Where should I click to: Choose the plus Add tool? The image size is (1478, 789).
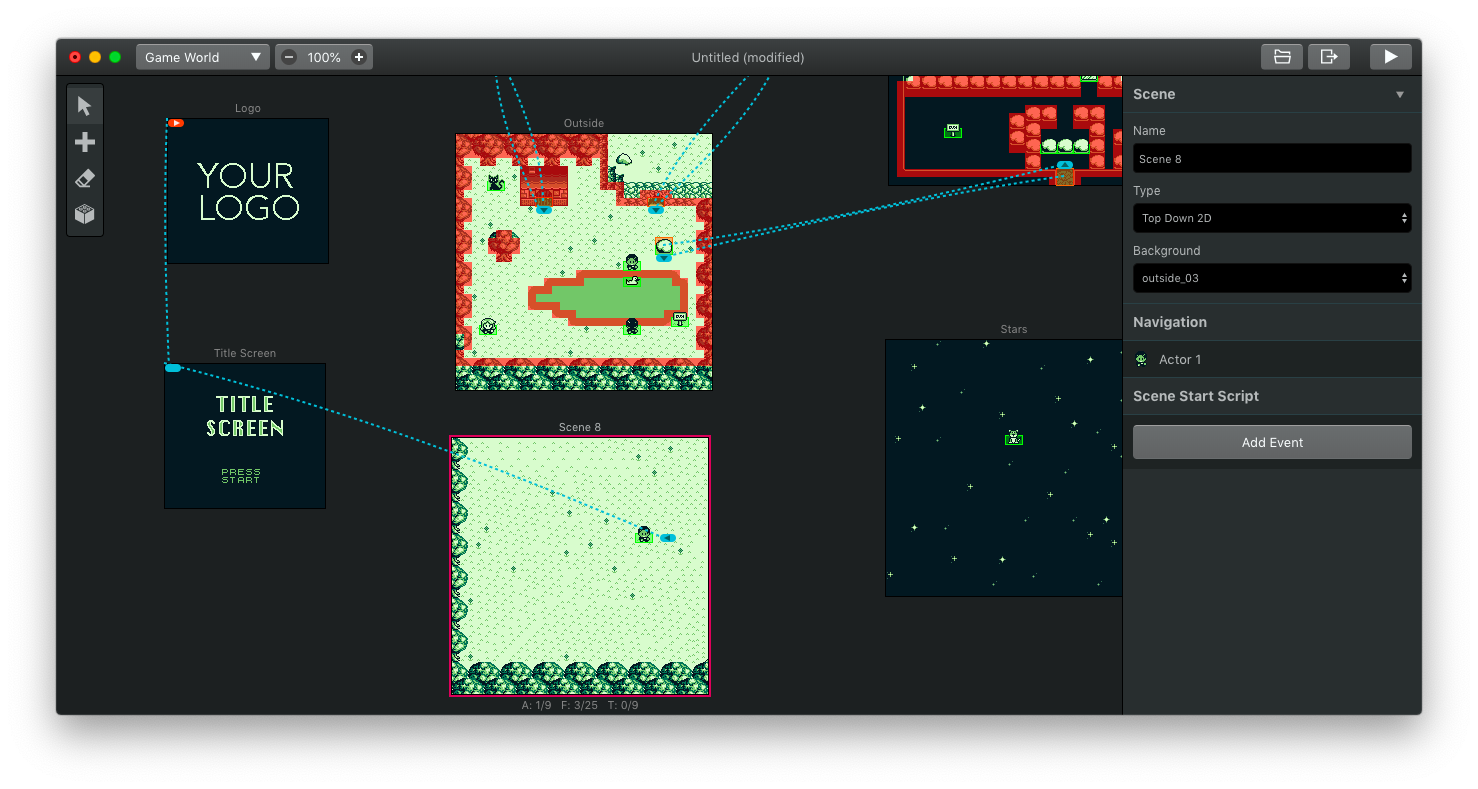coord(85,142)
